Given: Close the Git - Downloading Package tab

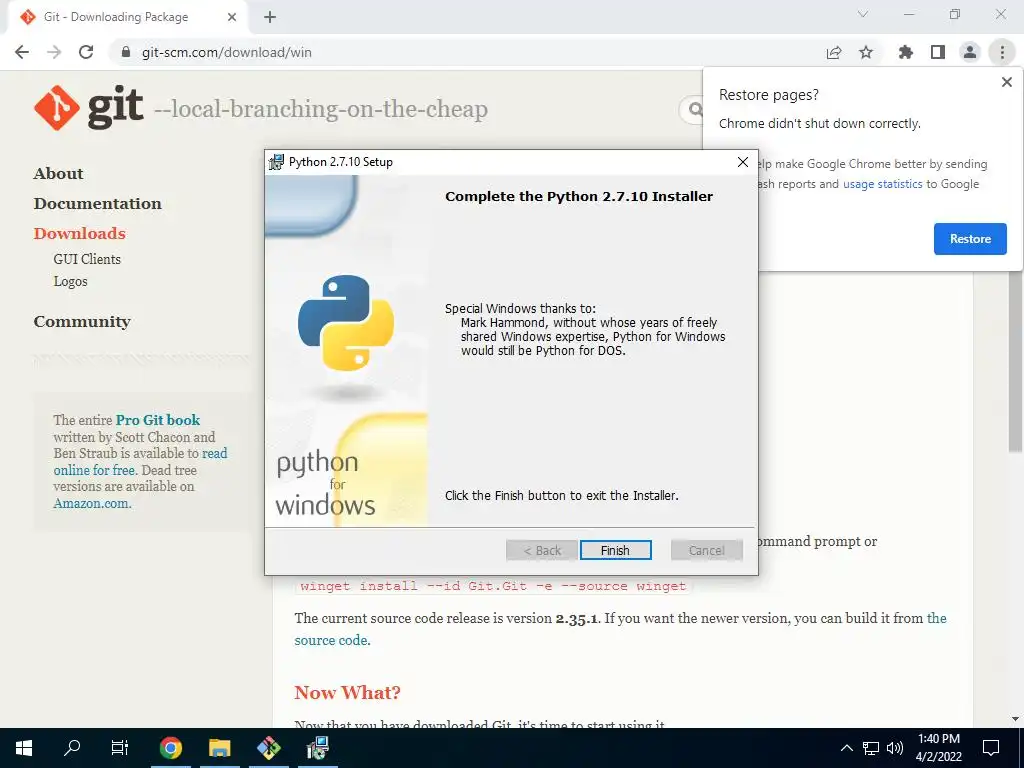Looking at the screenshot, I should [x=232, y=17].
